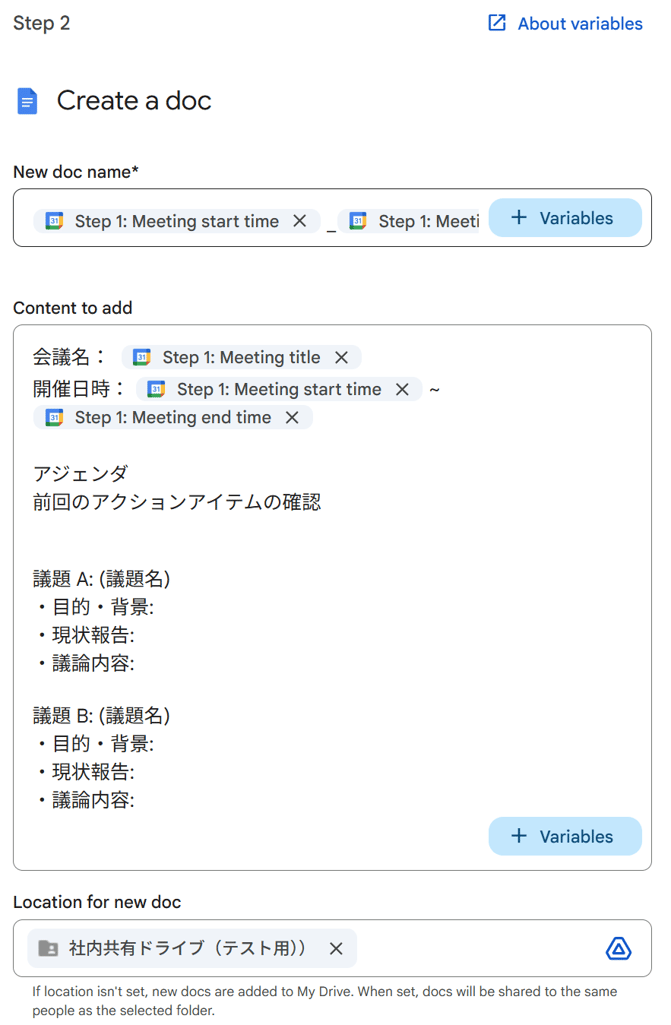Remove the Meeting end time chip

point(292,417)
